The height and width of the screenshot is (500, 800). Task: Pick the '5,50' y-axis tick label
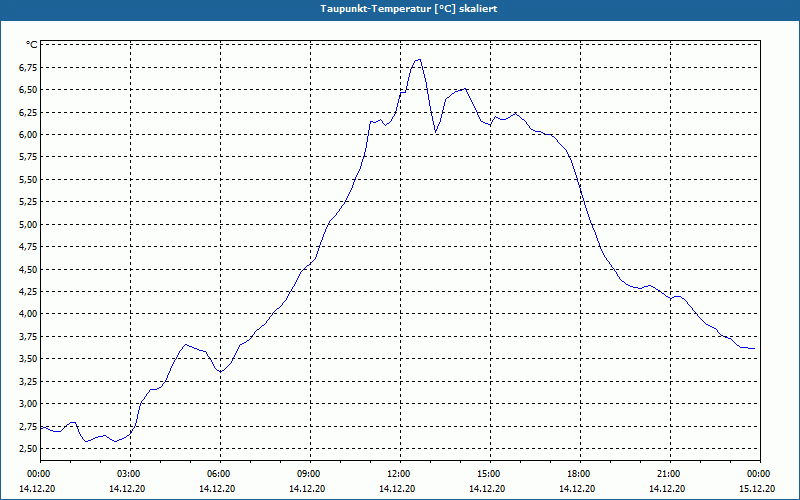pos(29,180)
